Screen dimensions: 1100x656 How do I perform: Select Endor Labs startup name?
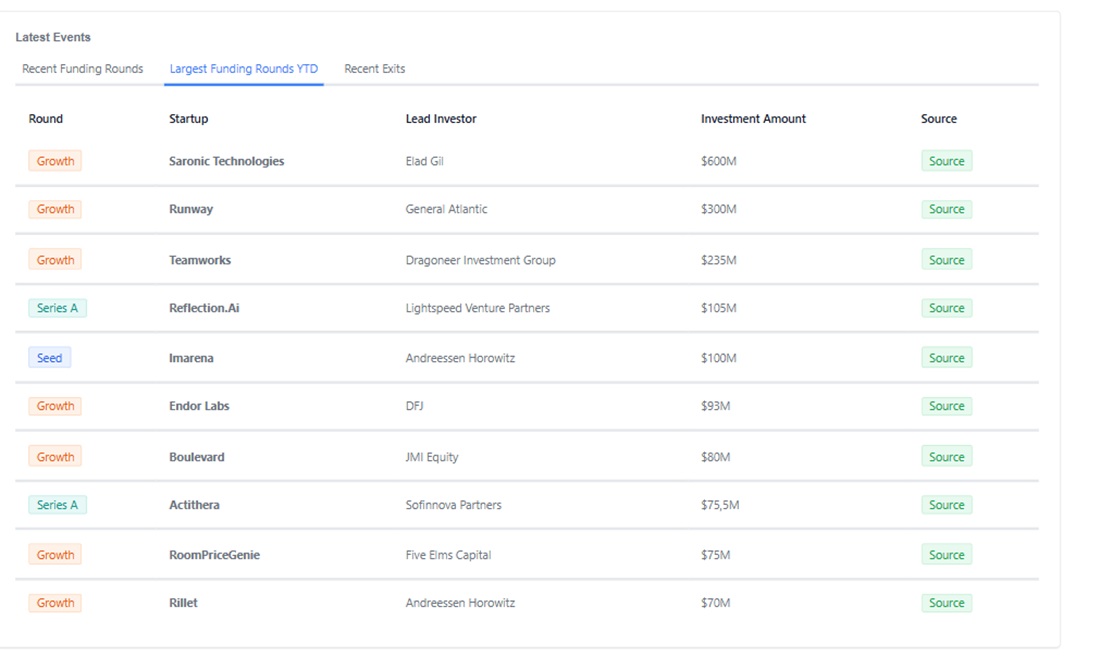(199, 406)
